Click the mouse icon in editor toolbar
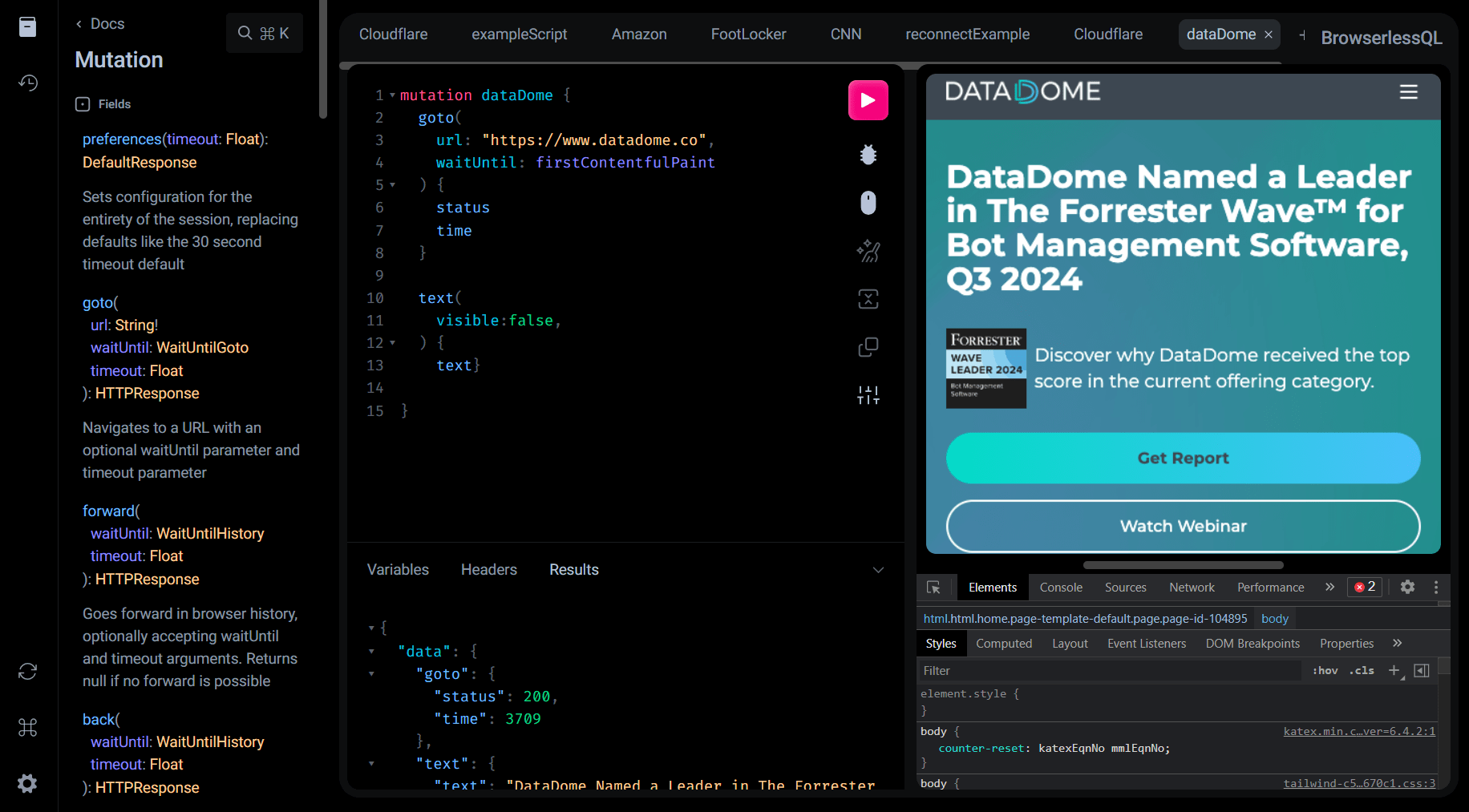 coord(868,203)
